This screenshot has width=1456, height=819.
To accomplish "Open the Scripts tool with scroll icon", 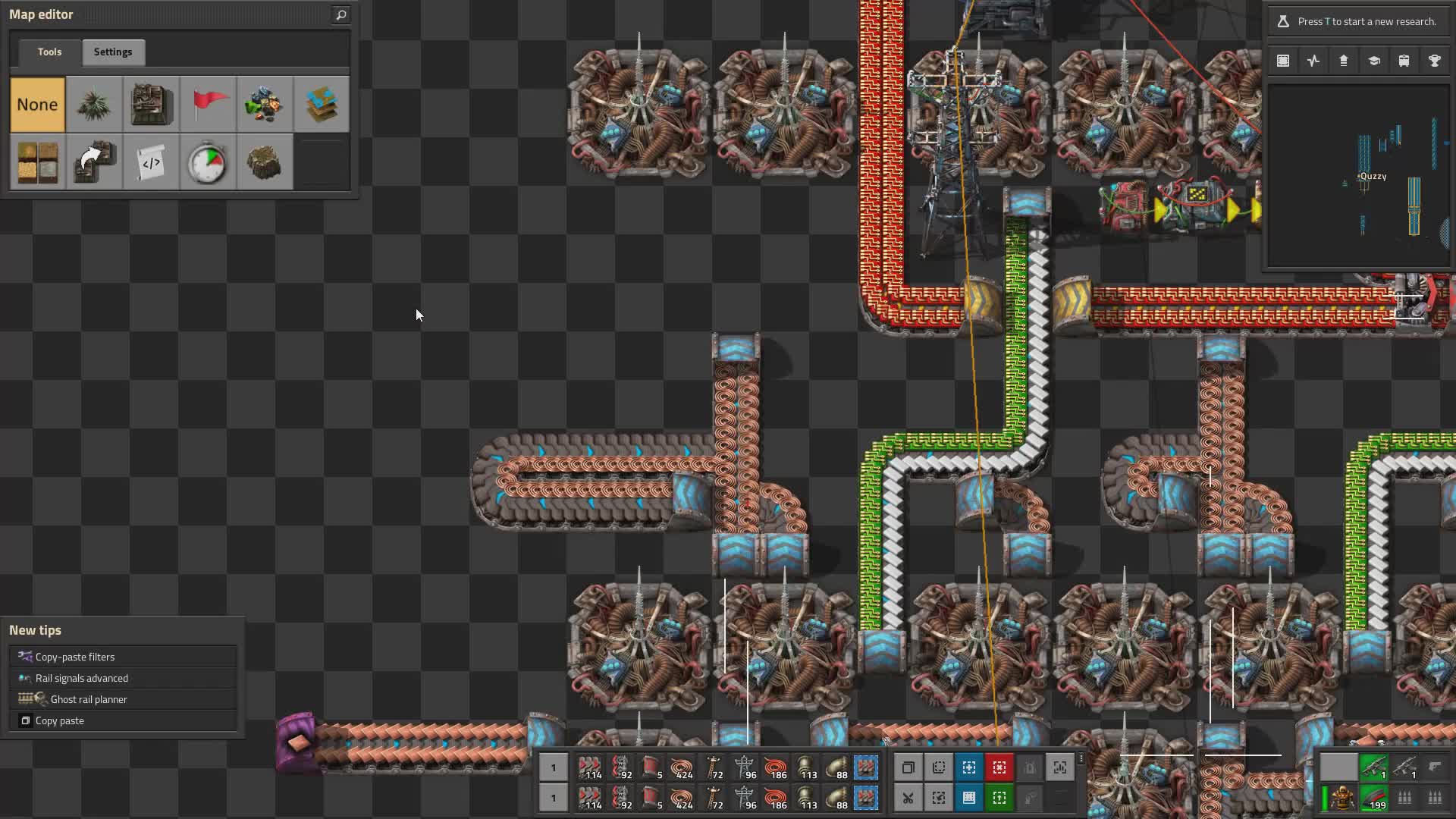I will point(151,162).
